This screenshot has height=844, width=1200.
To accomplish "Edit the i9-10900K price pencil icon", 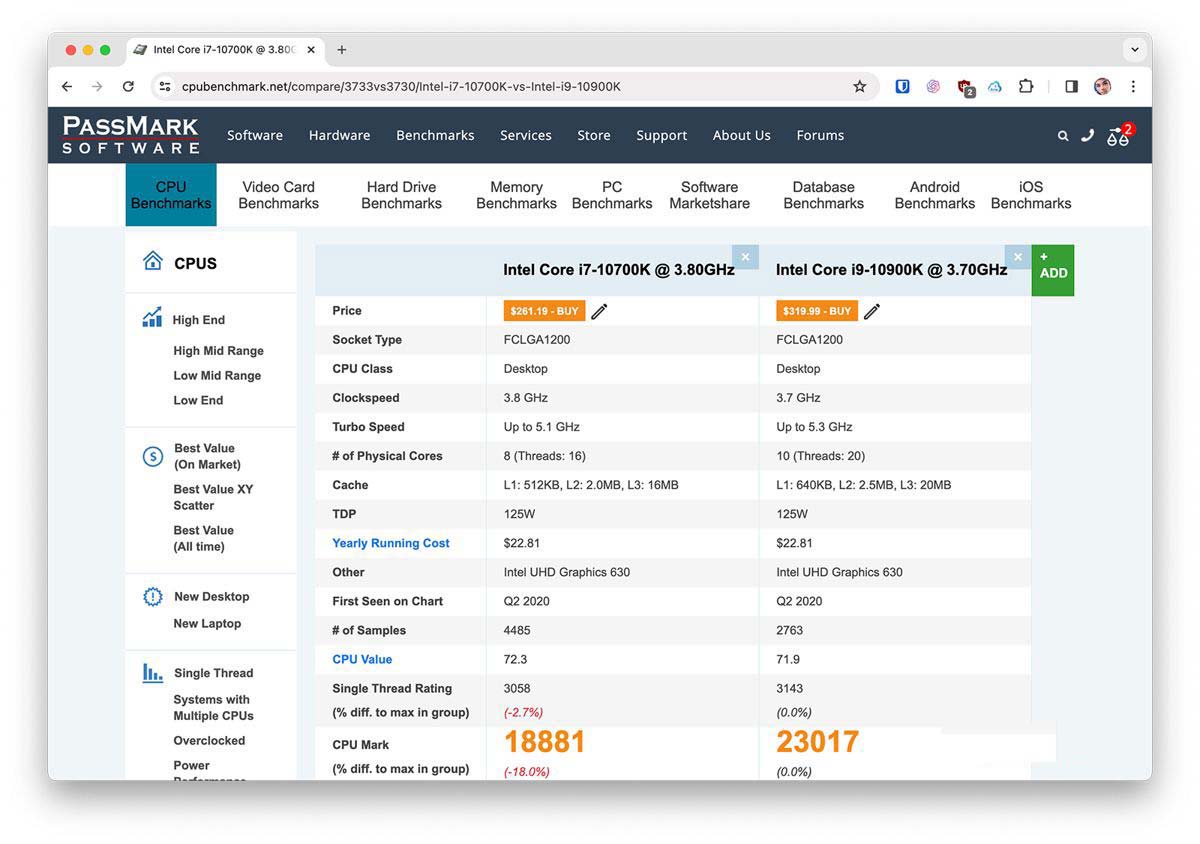I will pyautogui.click(x=872, y=311).
